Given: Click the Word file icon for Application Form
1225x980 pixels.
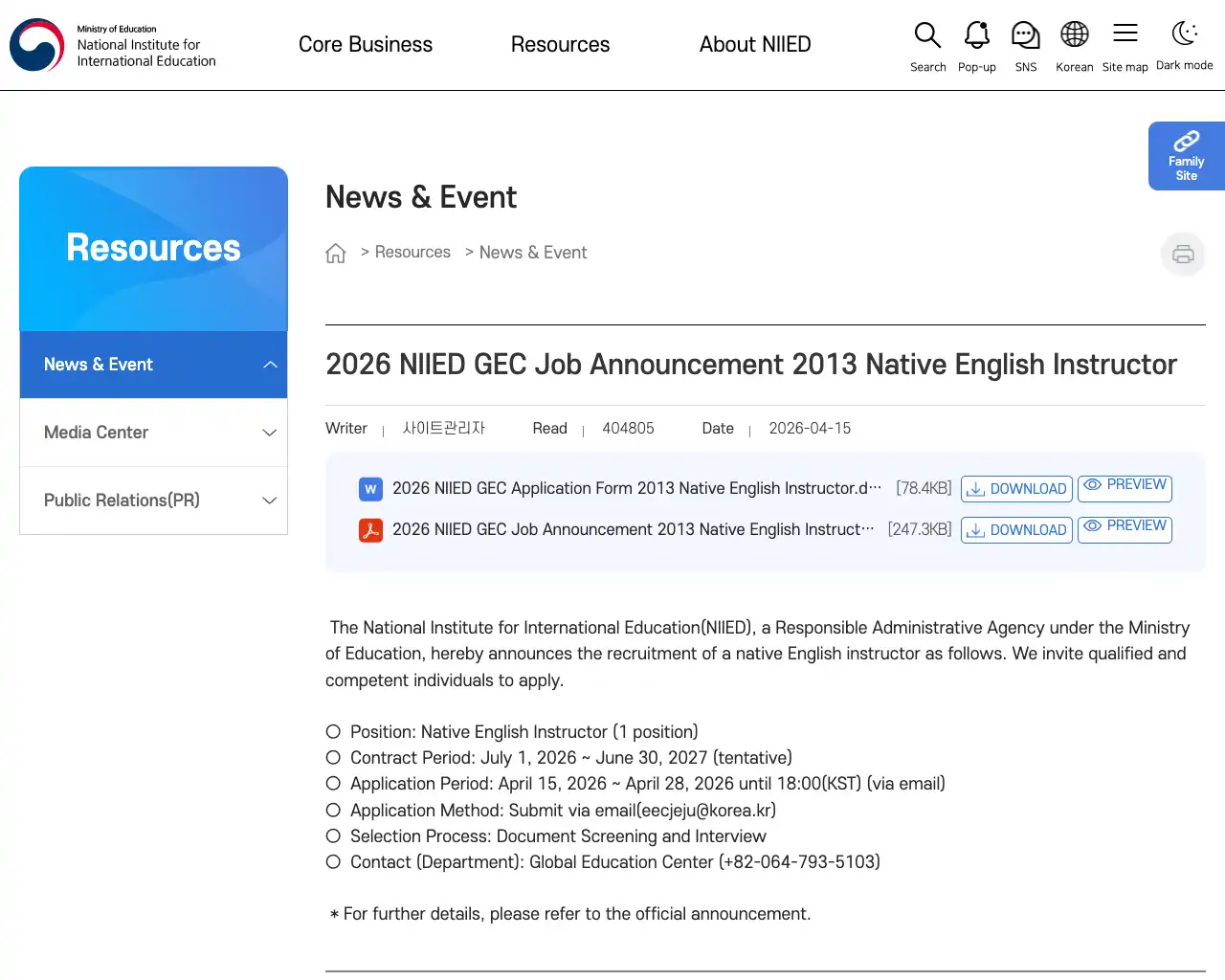Looking at the screenshot, I should point(370,489).
